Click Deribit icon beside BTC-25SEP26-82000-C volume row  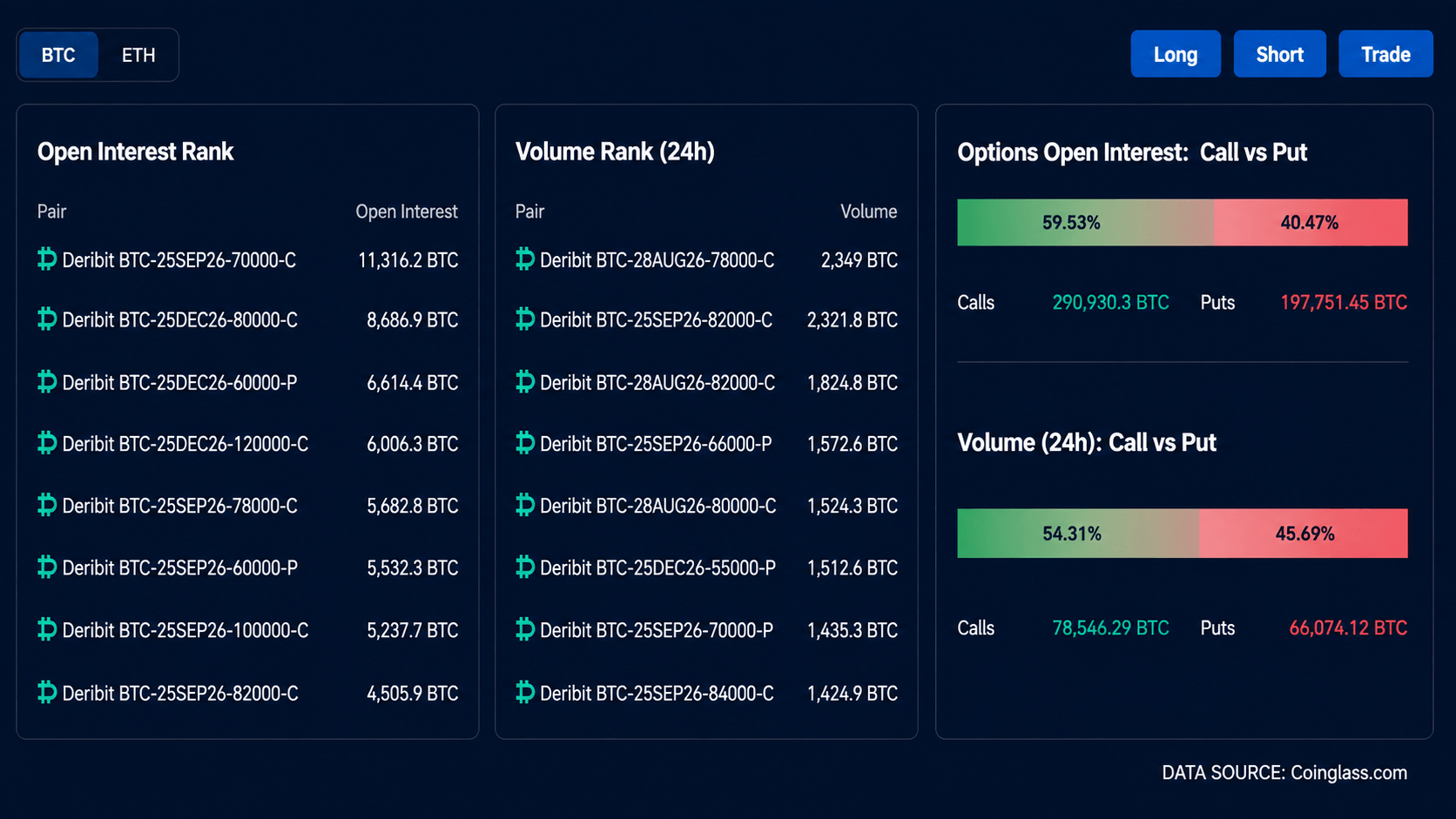(525, 319)
